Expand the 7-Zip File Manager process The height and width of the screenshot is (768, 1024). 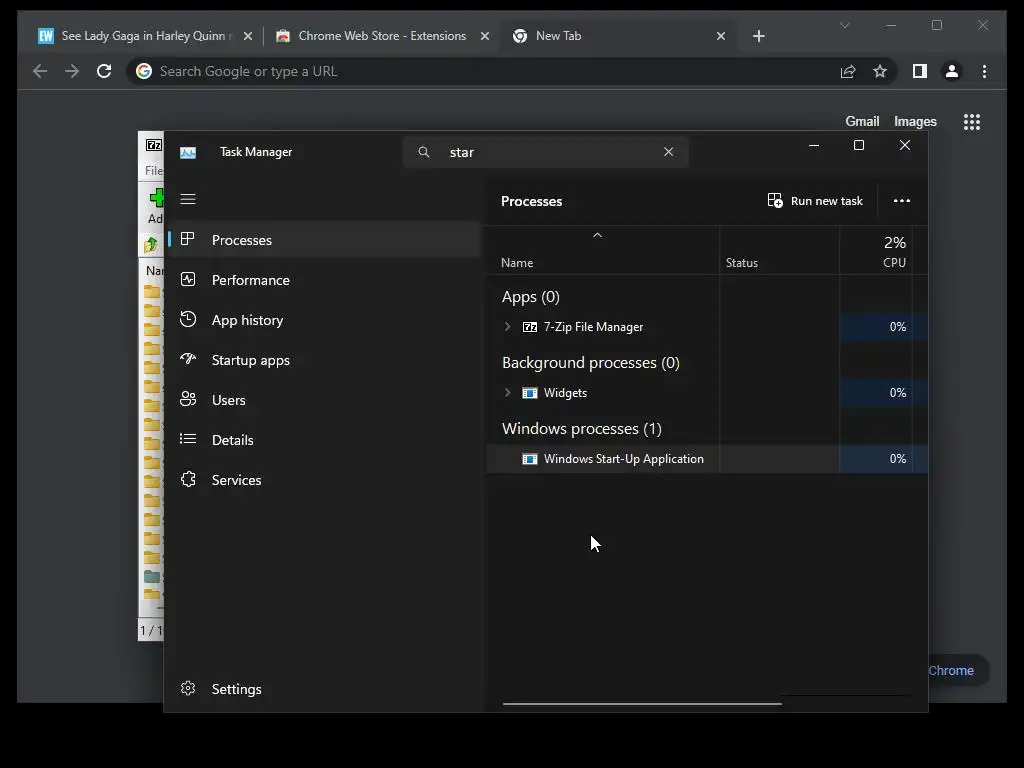[x=507, y=327]
